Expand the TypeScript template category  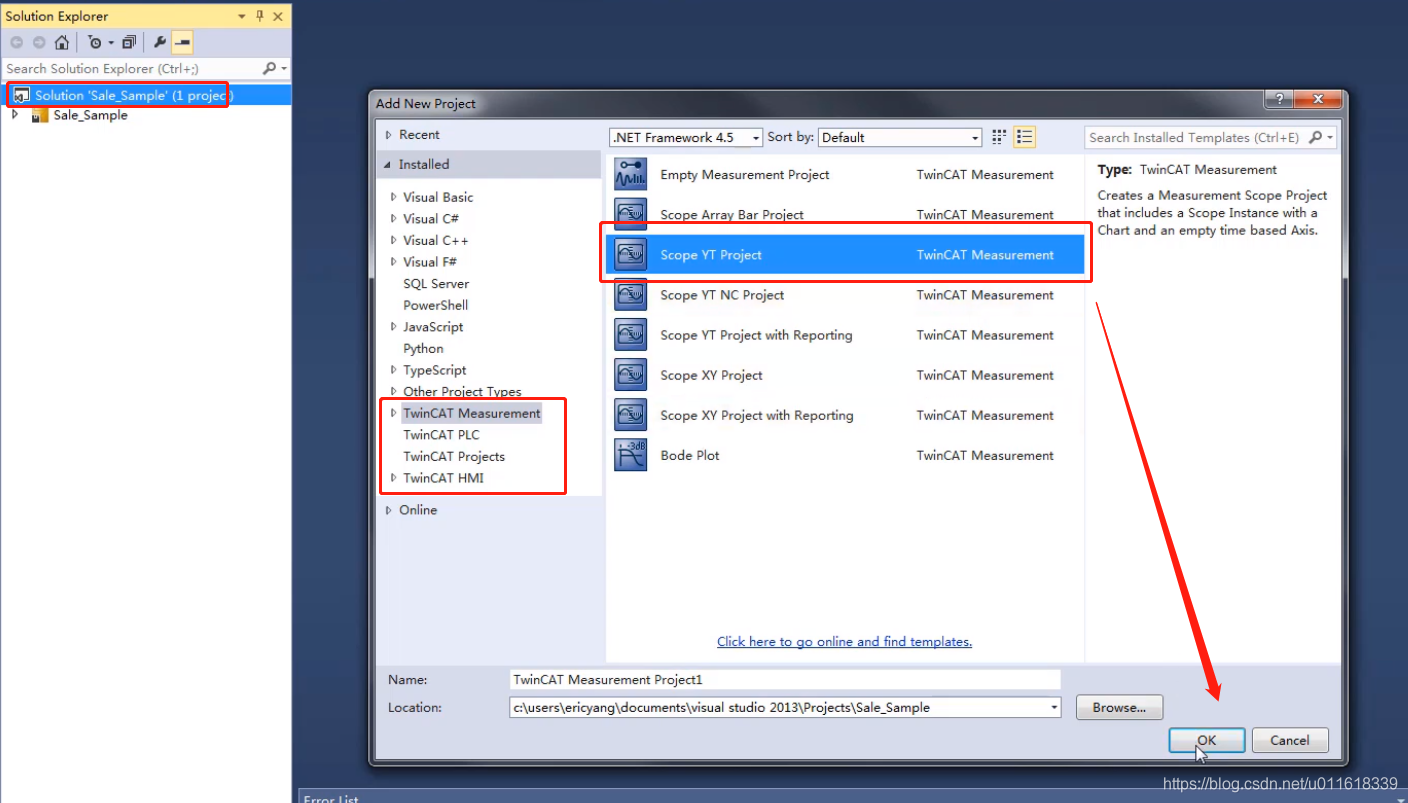point(394,370)
